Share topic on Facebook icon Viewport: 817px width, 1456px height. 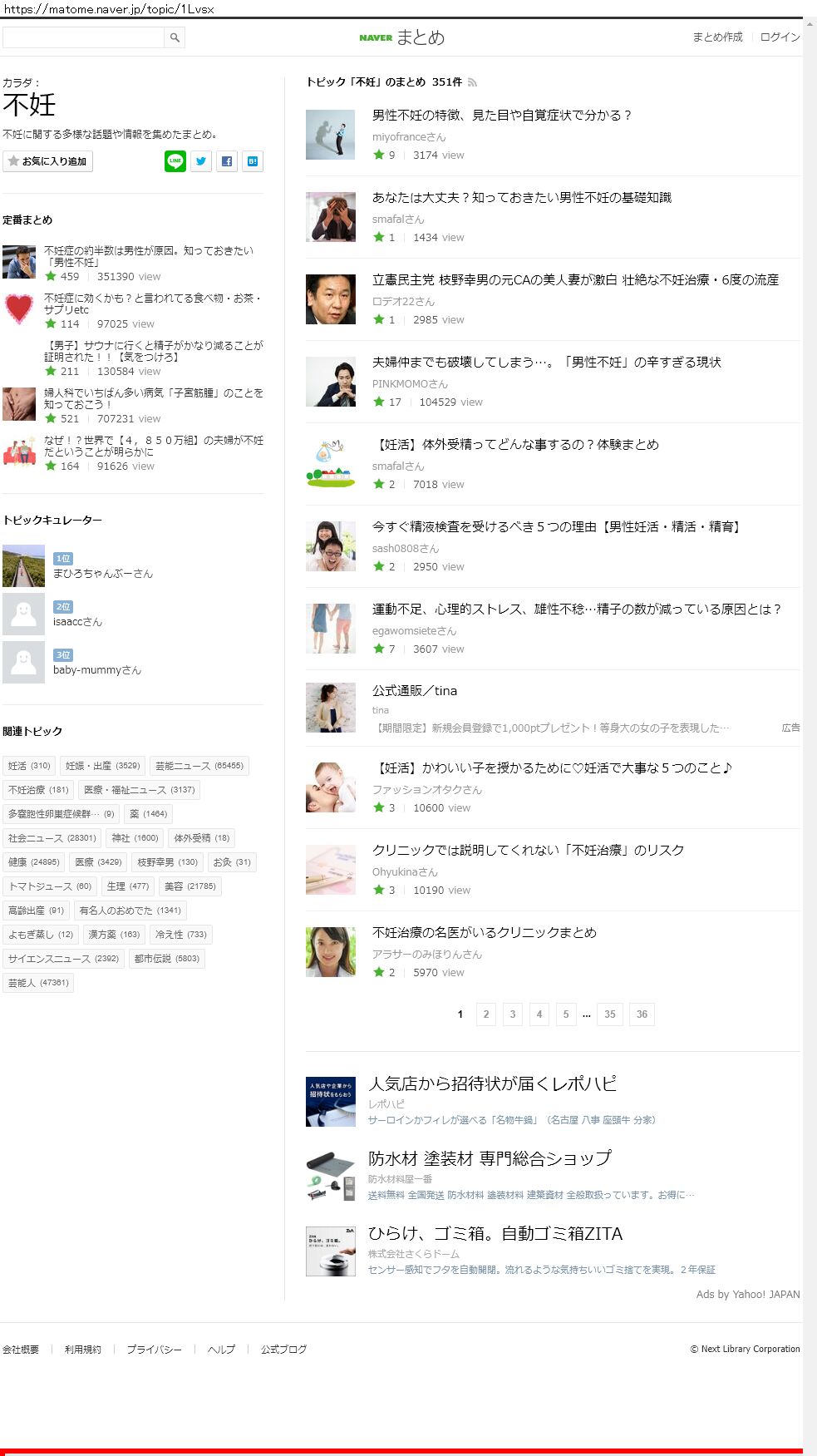click(x=227, y=161)
